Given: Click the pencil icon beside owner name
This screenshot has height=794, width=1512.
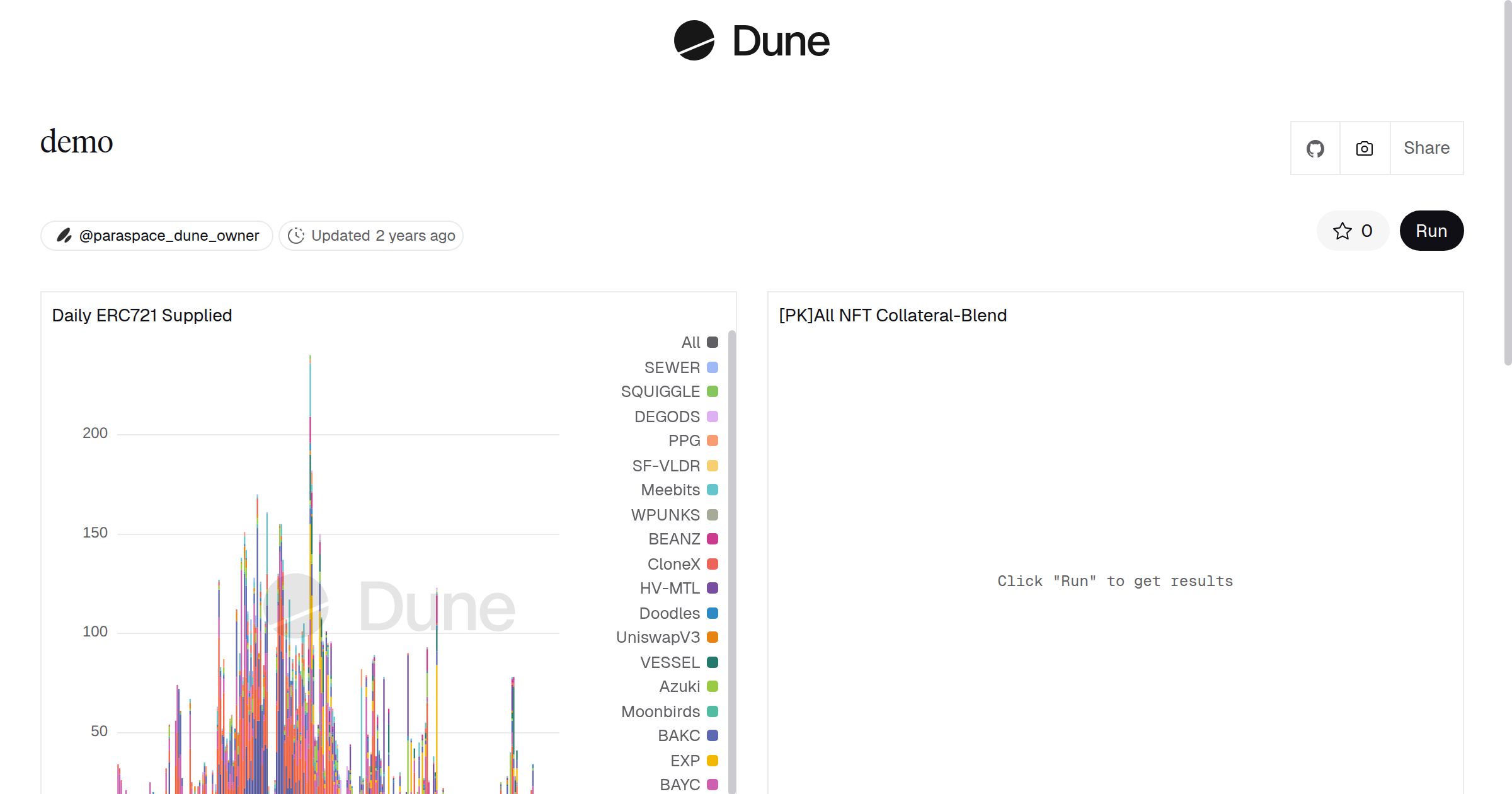Looking at the screenshot, I should click(x=64, y=236).
